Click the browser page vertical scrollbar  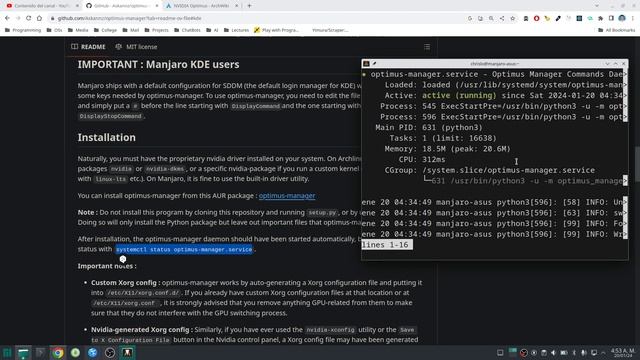click(x=637, y=163)
